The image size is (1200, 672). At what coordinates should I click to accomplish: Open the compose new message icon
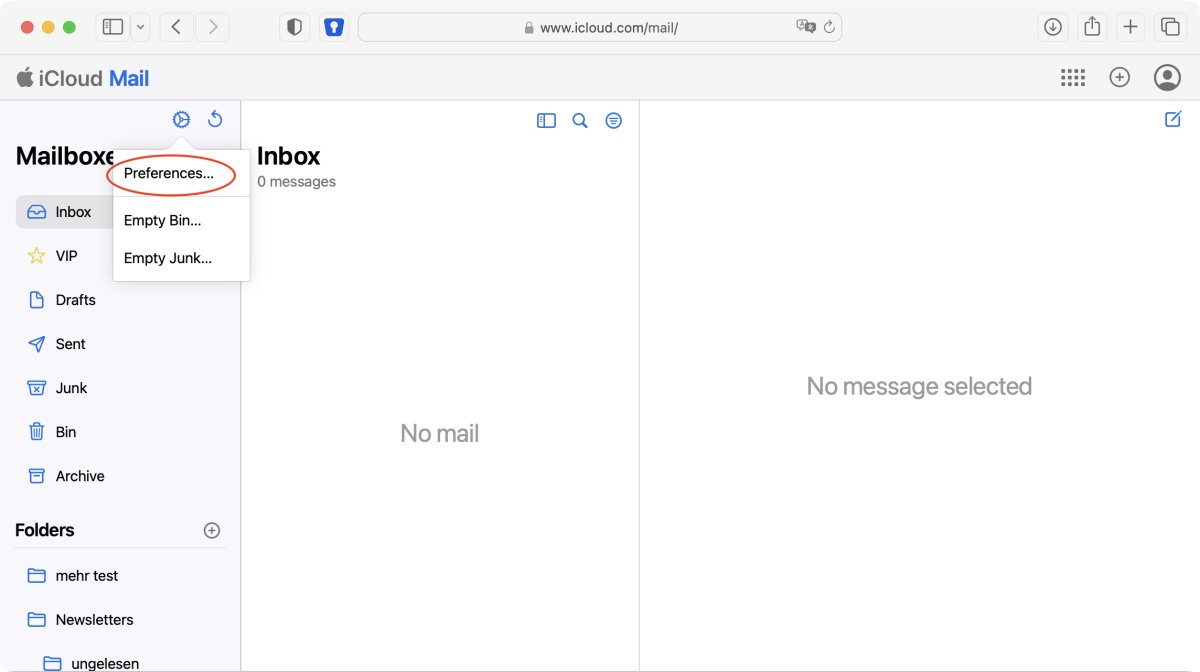click(1172, 119)
